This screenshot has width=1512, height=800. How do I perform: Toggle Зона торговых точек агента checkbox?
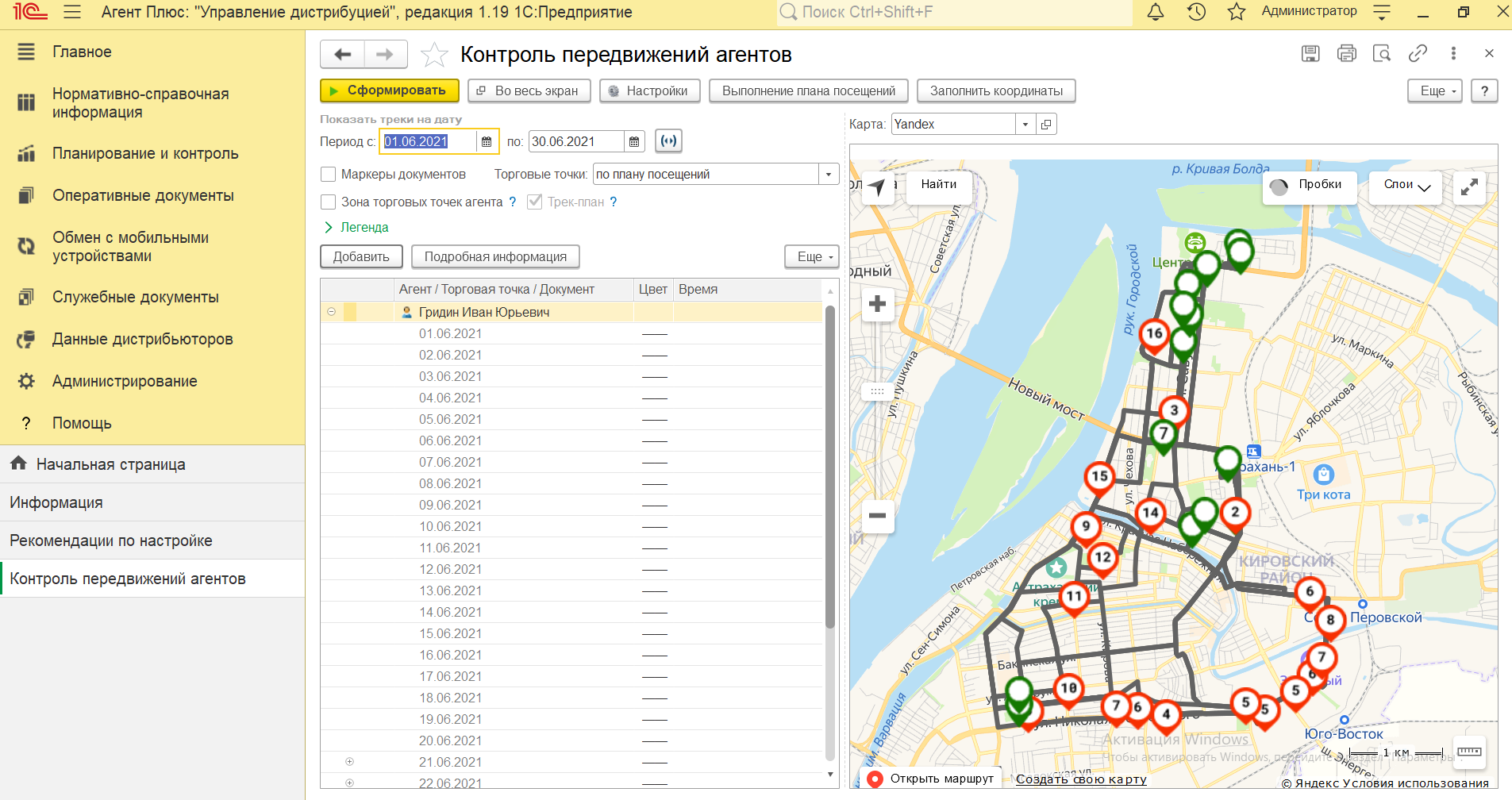(328, 202)
